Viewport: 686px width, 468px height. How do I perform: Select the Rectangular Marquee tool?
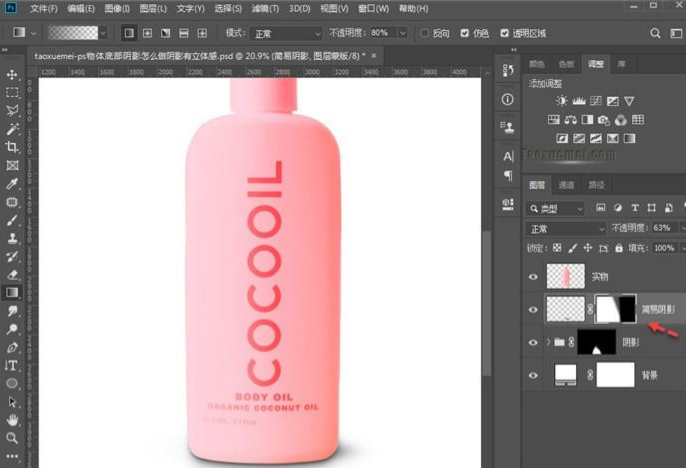click(x=12, y=93)
